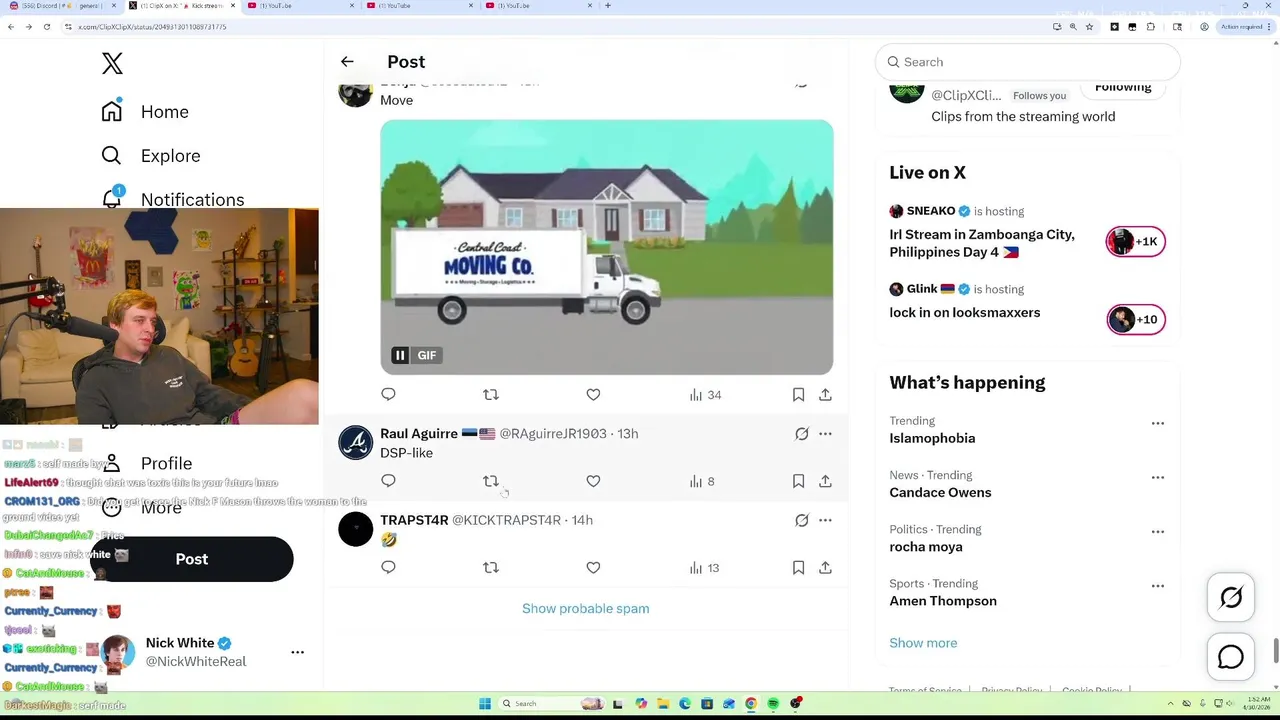Repost the DSP-like comment

click(x=491, y=481)
